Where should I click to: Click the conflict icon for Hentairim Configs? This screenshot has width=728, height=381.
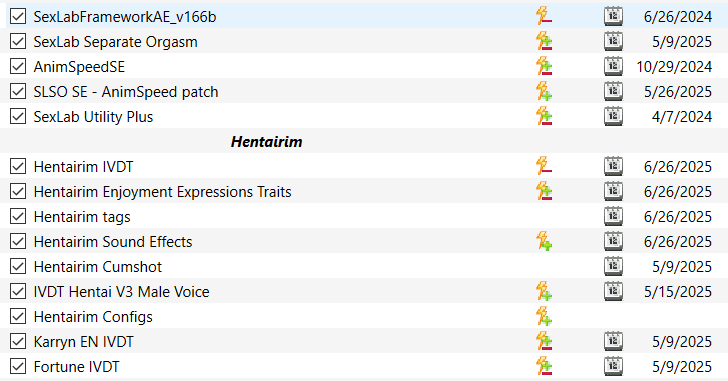pyautogui.click(x=544, y=316)
